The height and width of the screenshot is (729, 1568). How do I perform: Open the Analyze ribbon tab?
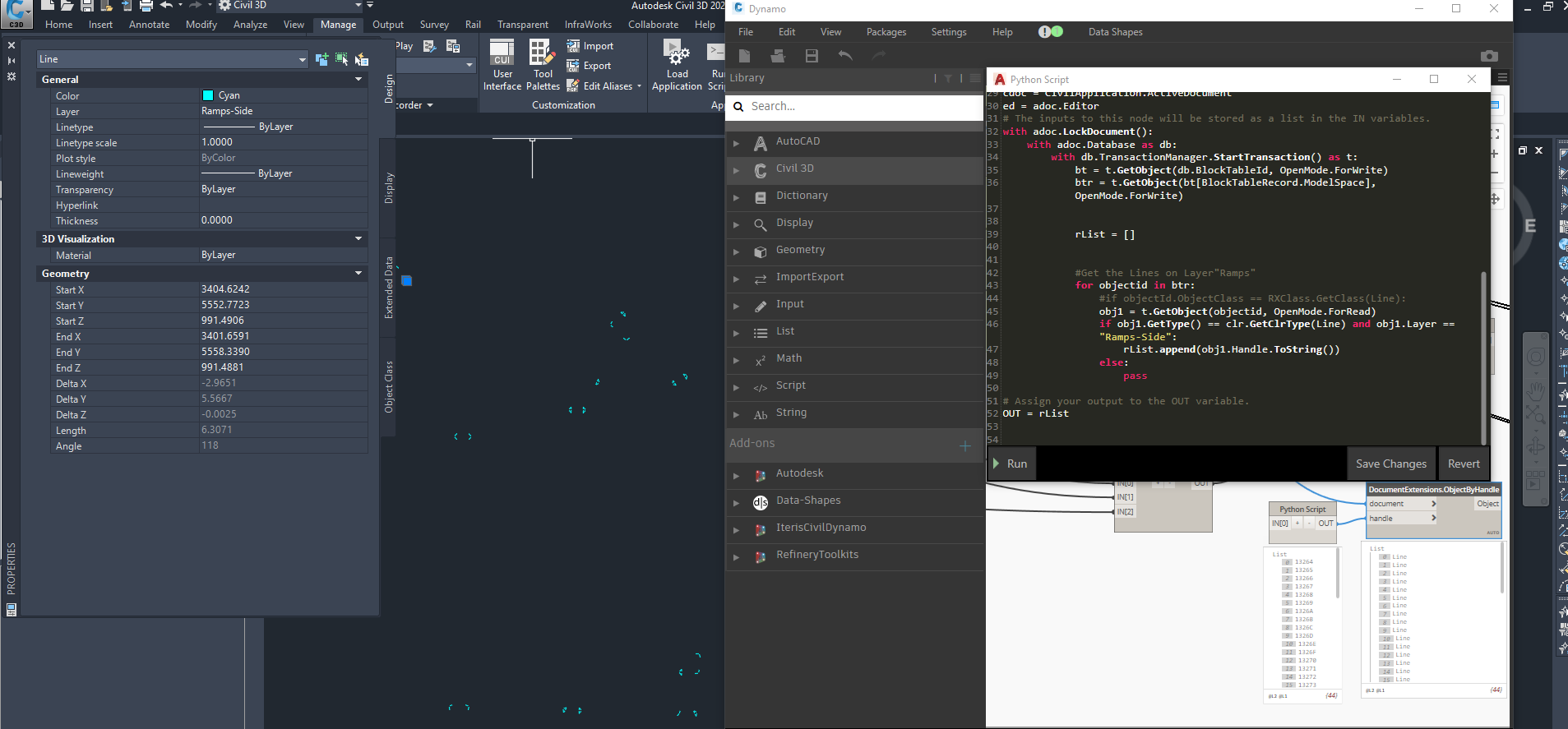pos(250,25)
